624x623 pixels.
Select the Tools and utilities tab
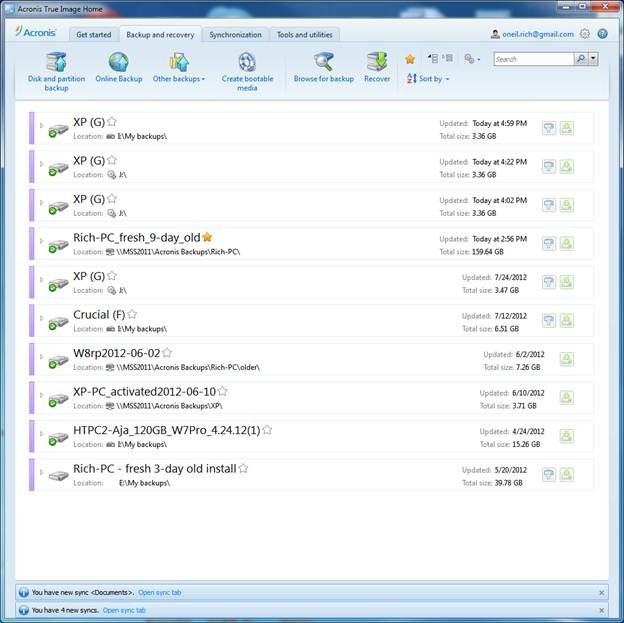tap(306, 34)
